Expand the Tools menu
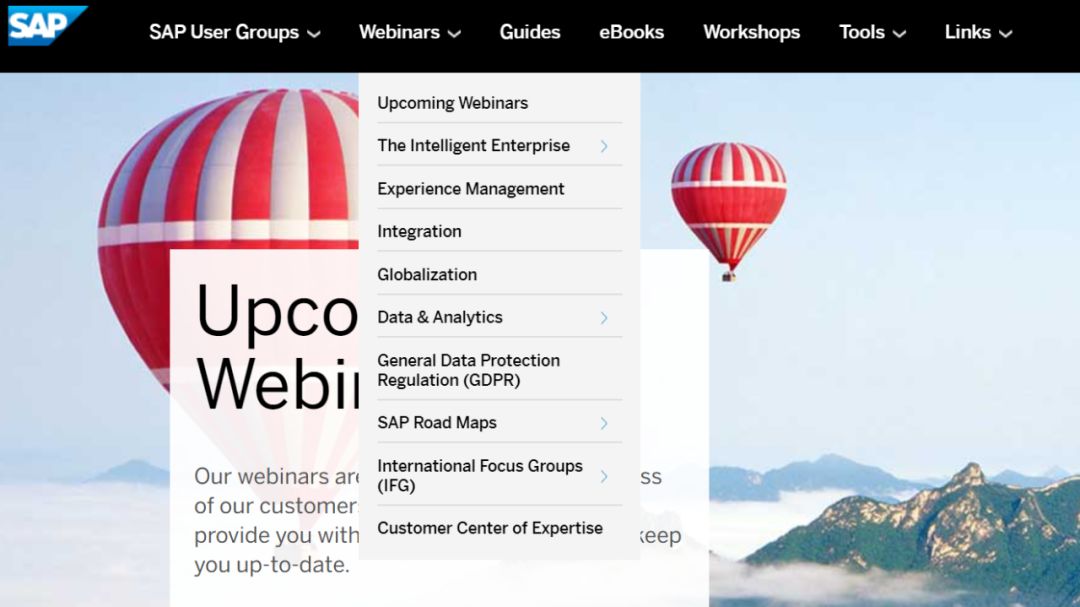Viewport: 1080px width, 607px height. 872,32
